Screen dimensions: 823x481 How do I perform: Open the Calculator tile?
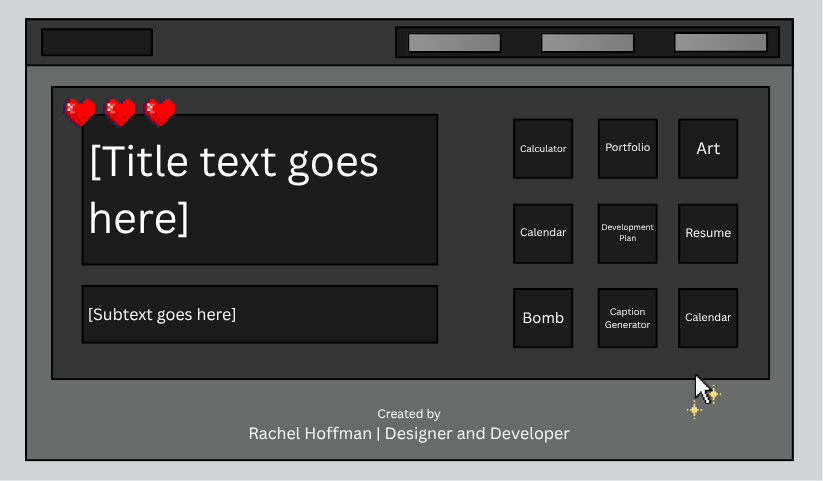click(x=543, y=149)
